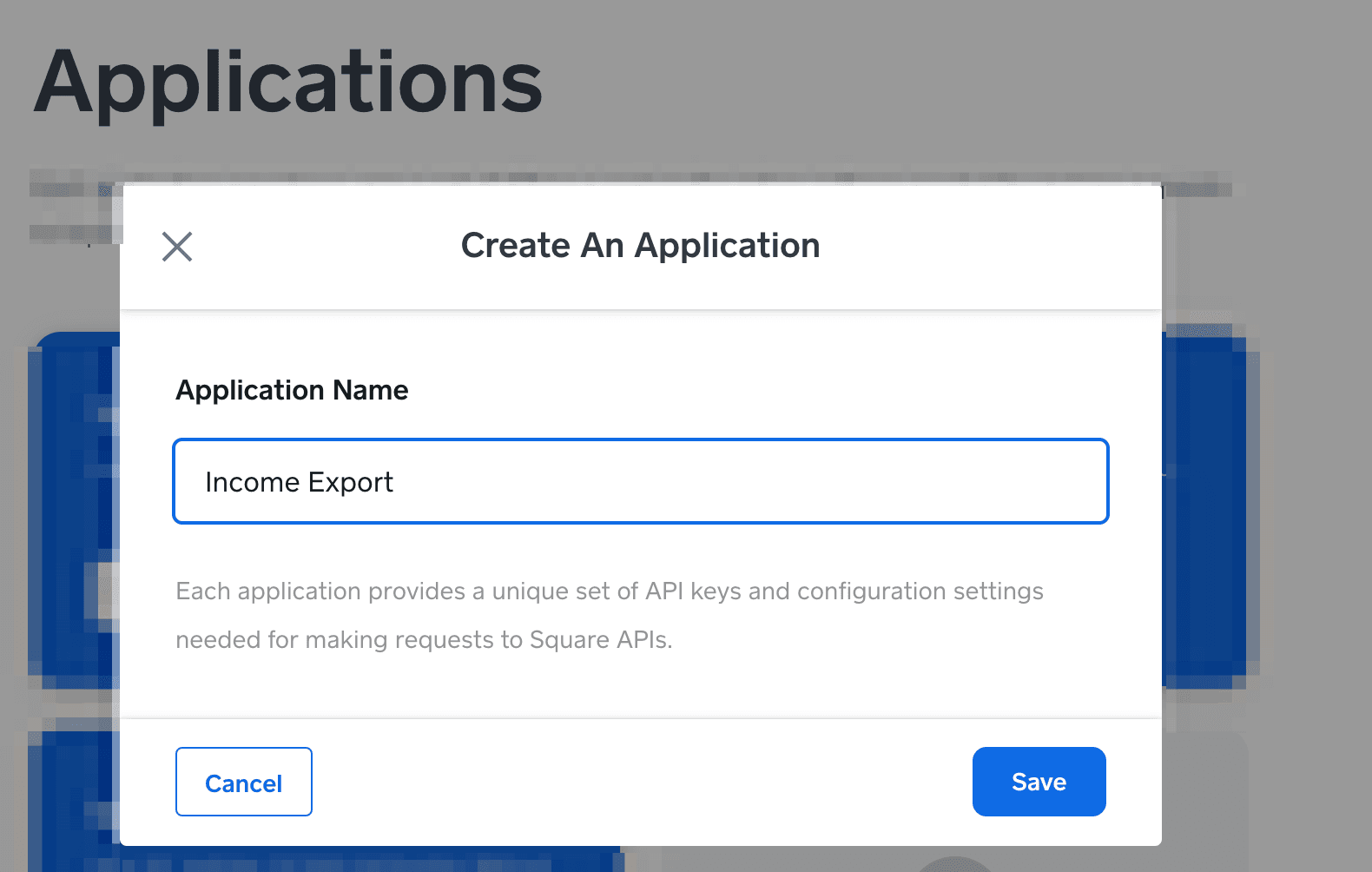Screen dimensions: 1372x872
Task: Click the blurred bar under Applications heading
Action: click(x=608, y=178)
